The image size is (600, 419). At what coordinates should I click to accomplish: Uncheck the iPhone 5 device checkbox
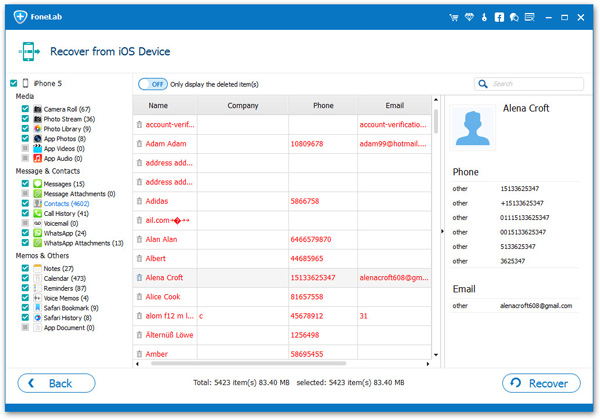point(14,83)
